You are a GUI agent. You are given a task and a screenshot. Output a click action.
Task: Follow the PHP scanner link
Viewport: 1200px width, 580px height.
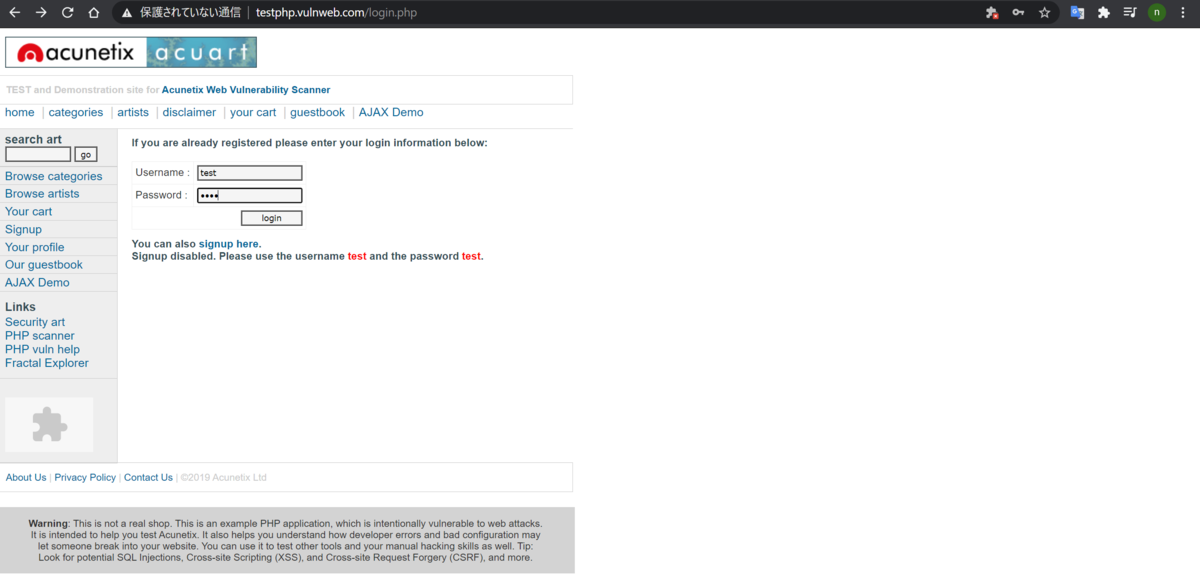pyautogui.click(x=39, y=336)
